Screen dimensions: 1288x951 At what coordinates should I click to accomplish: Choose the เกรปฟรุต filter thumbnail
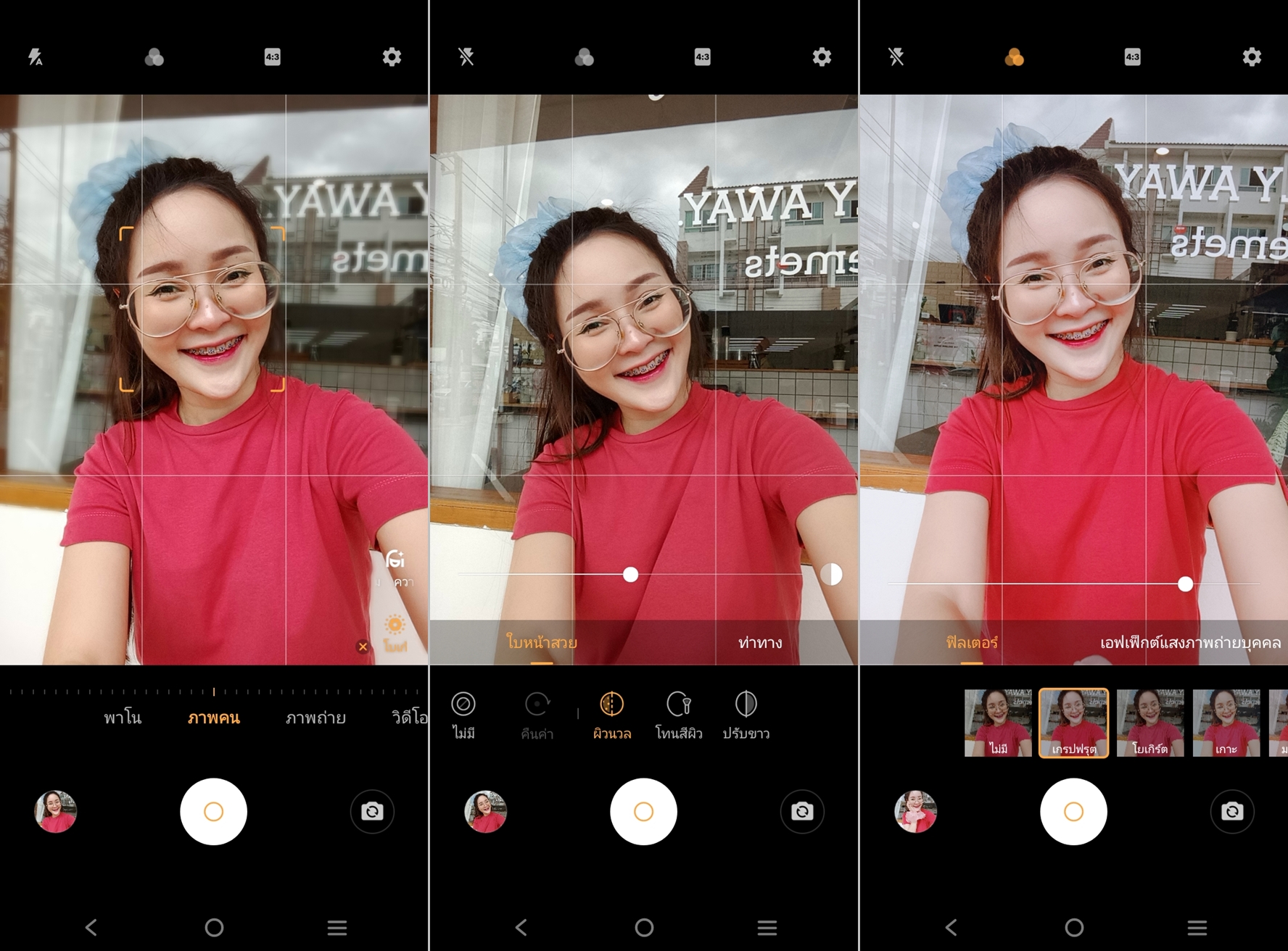pos(1074,723)
